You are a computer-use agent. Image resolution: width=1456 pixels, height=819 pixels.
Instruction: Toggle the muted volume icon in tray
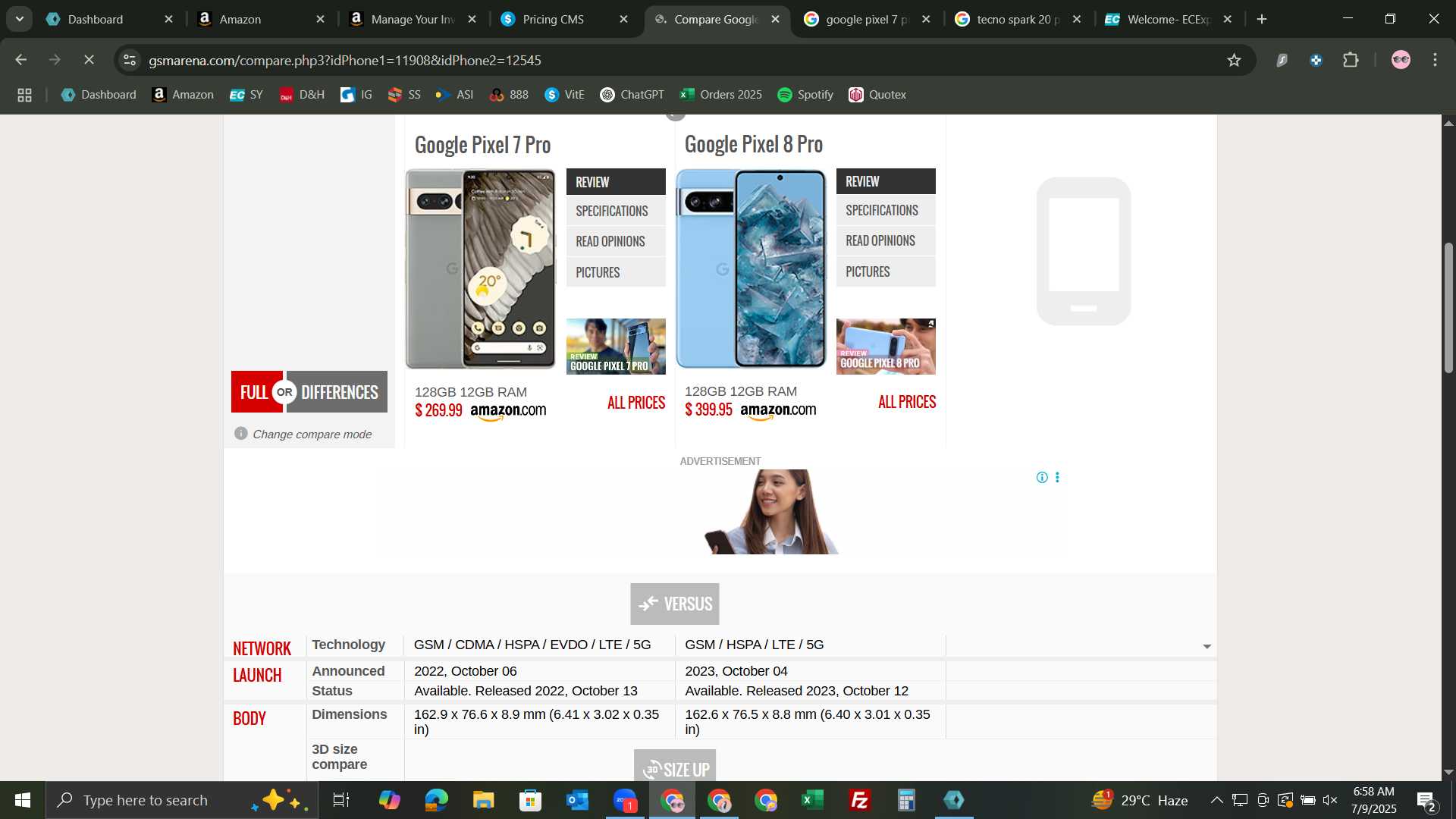click(1330, 800)
